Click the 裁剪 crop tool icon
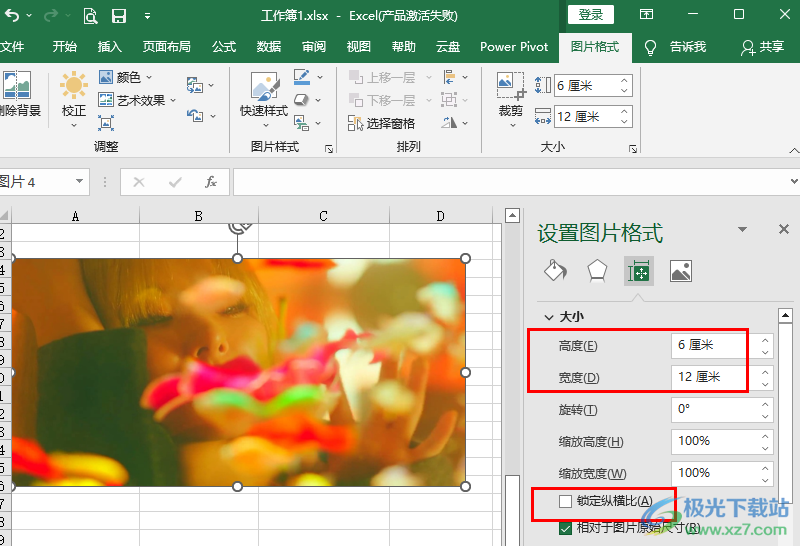The width and height of the screenshot is (800, 546). (x=511, y=85)
